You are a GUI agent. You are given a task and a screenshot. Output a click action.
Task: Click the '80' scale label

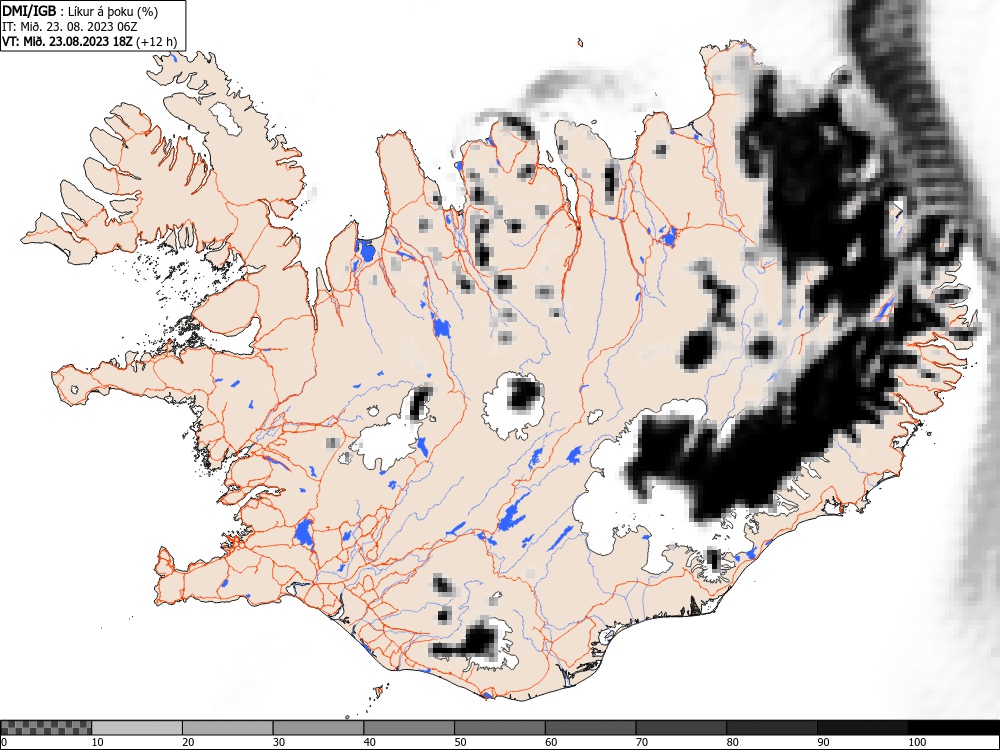point(732,742)
